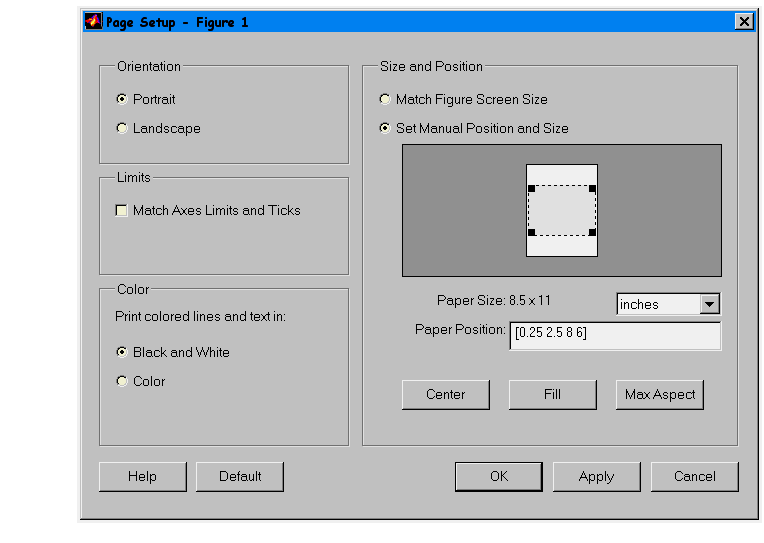Cancel the Page Setup dialog
This screenshot has height=543, width=764.
pyautogui.click(x=694, y=476)
